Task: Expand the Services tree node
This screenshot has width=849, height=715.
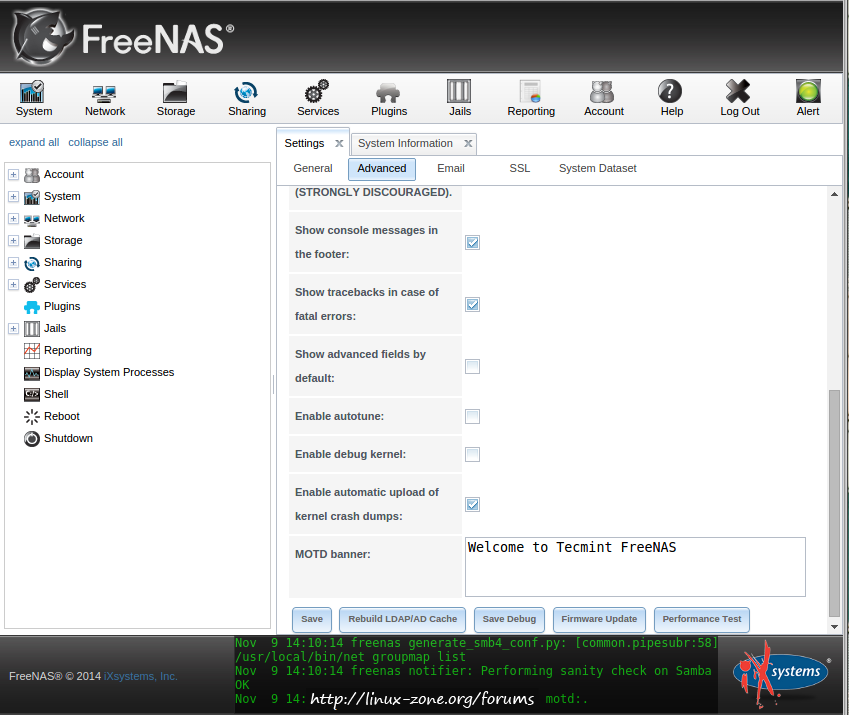Action: [x=13, y=285]
